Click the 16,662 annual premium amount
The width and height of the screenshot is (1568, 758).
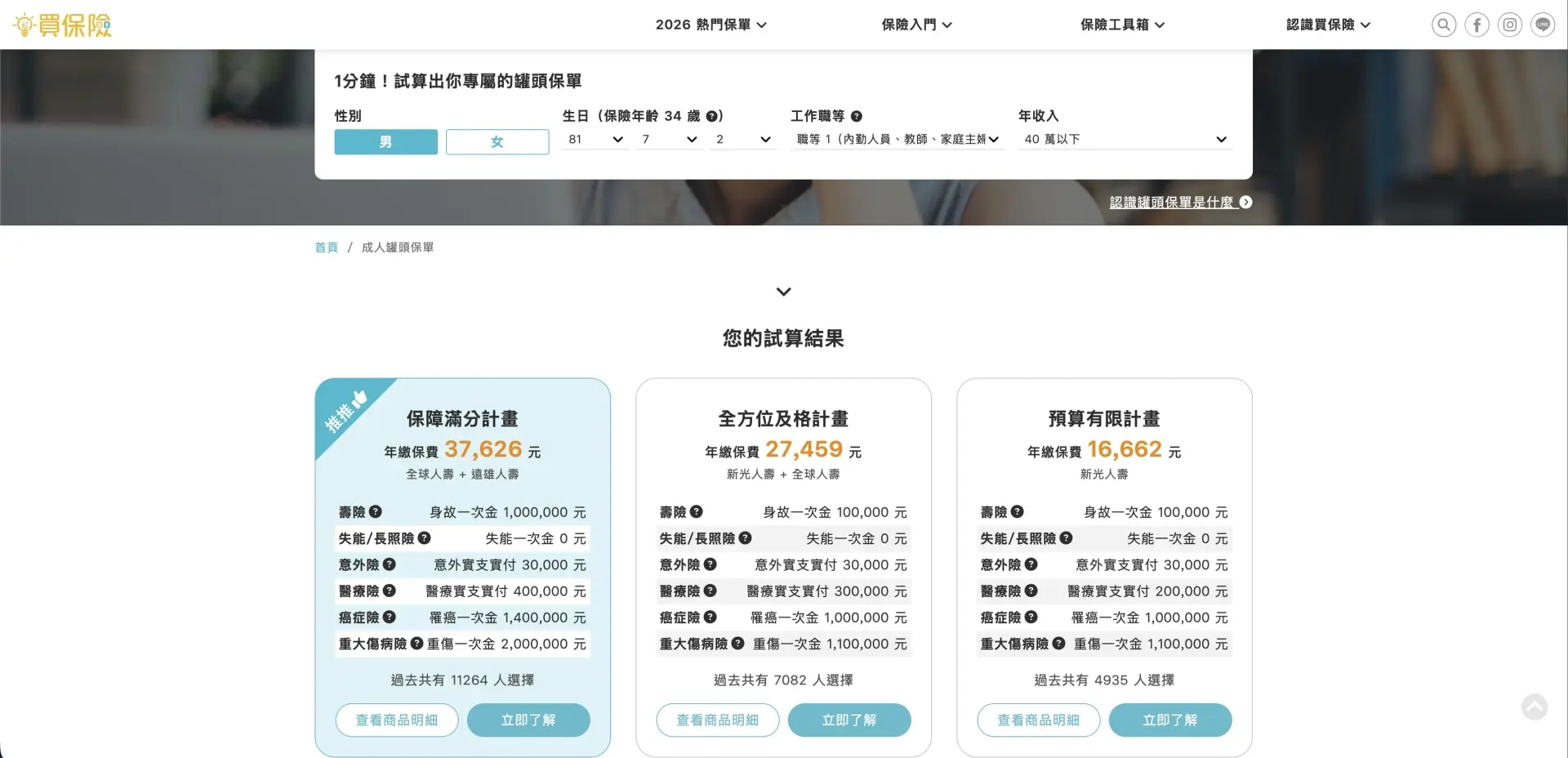coord(1125,449)
